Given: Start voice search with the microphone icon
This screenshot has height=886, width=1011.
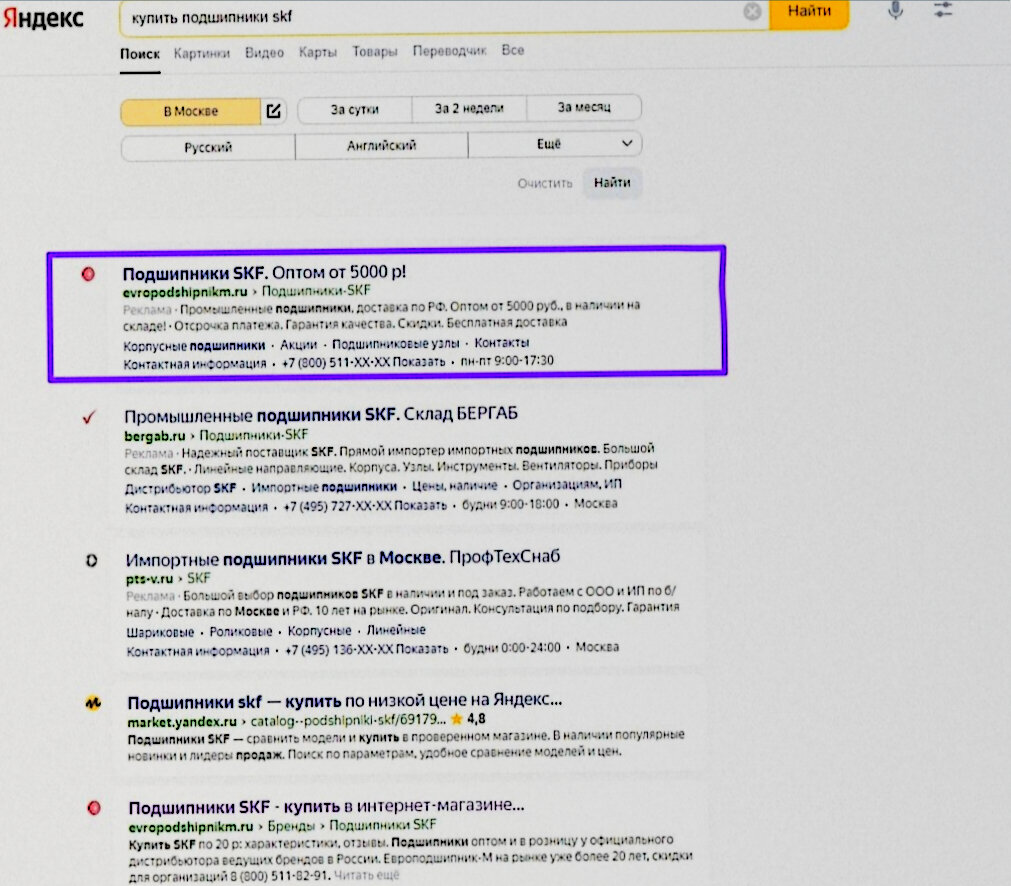Looking at the screenshot, I should pos(895,10).
